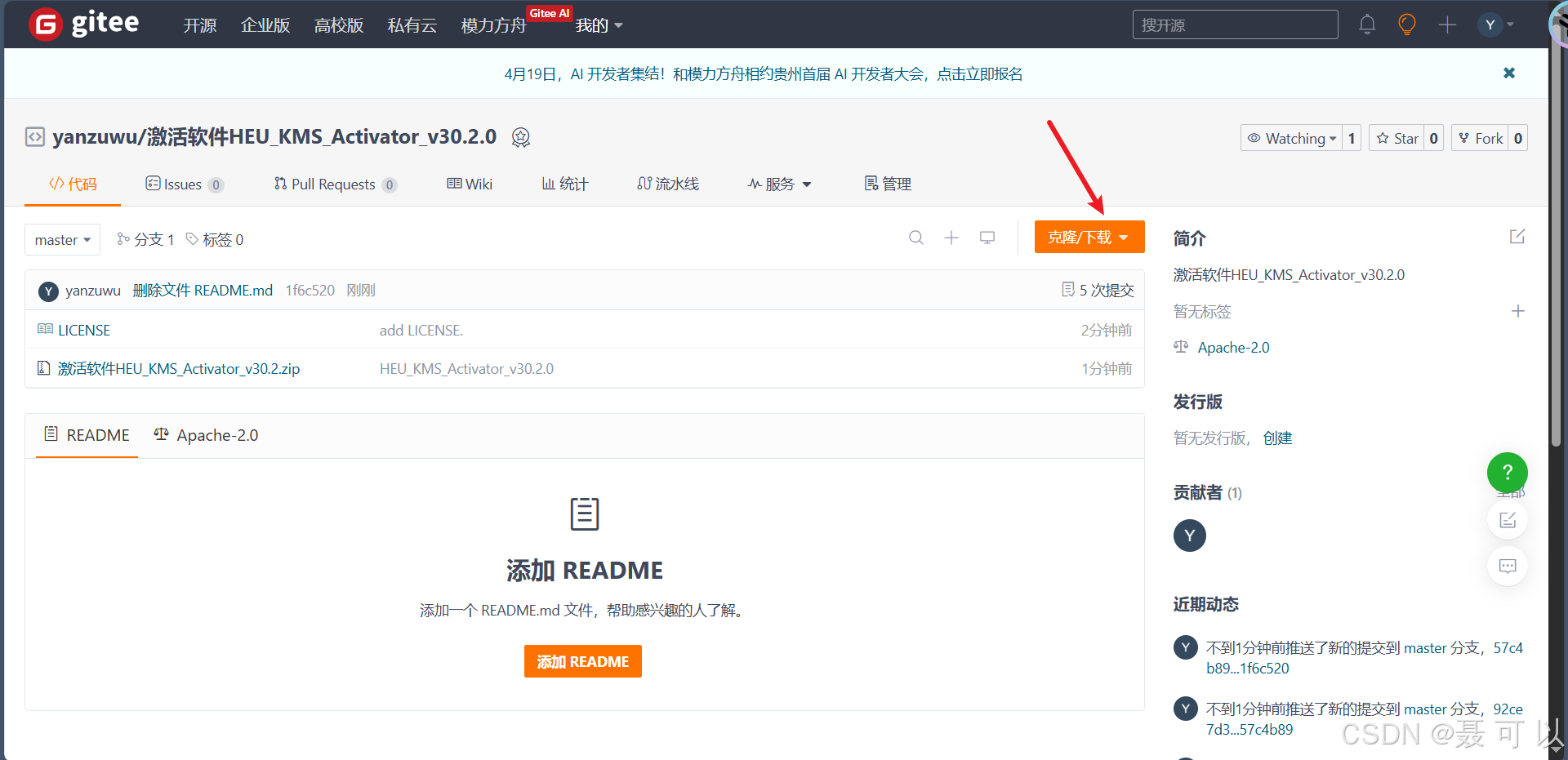Click the green help question-mark button
This screenshot has height=760, width=1568.
[1508, 472]
